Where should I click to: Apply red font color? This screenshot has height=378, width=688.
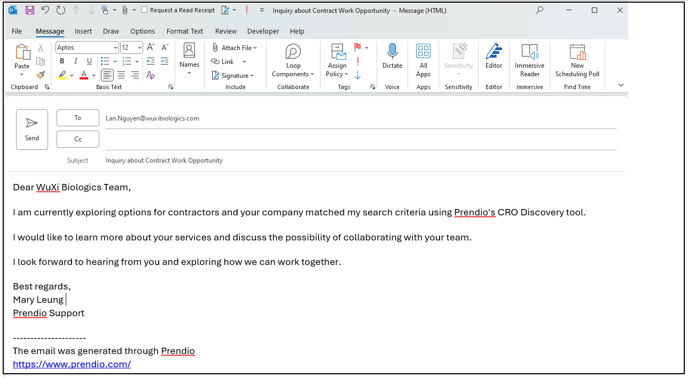point(84,75)
